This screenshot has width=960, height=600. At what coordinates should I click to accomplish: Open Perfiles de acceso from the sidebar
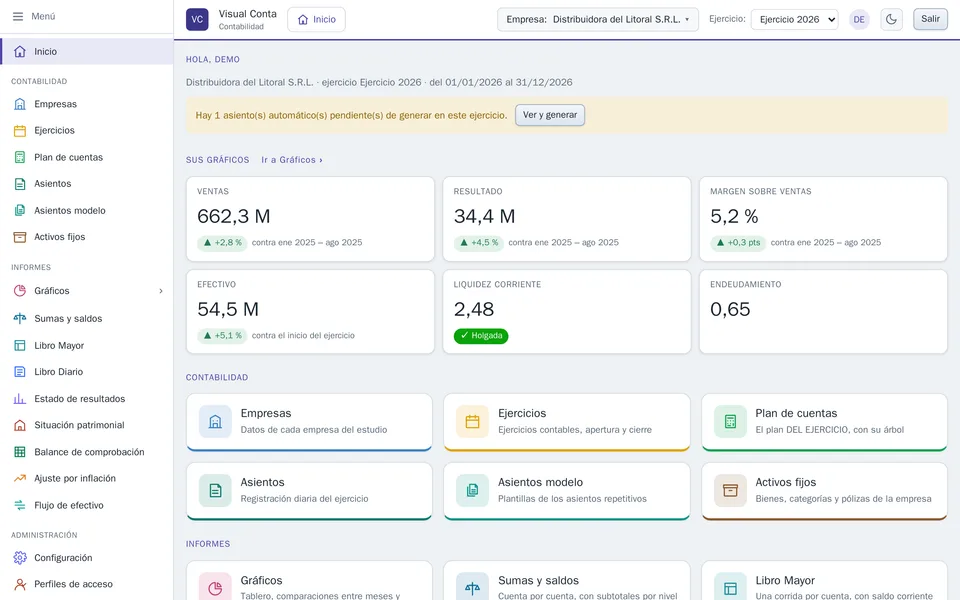(87, 584)
